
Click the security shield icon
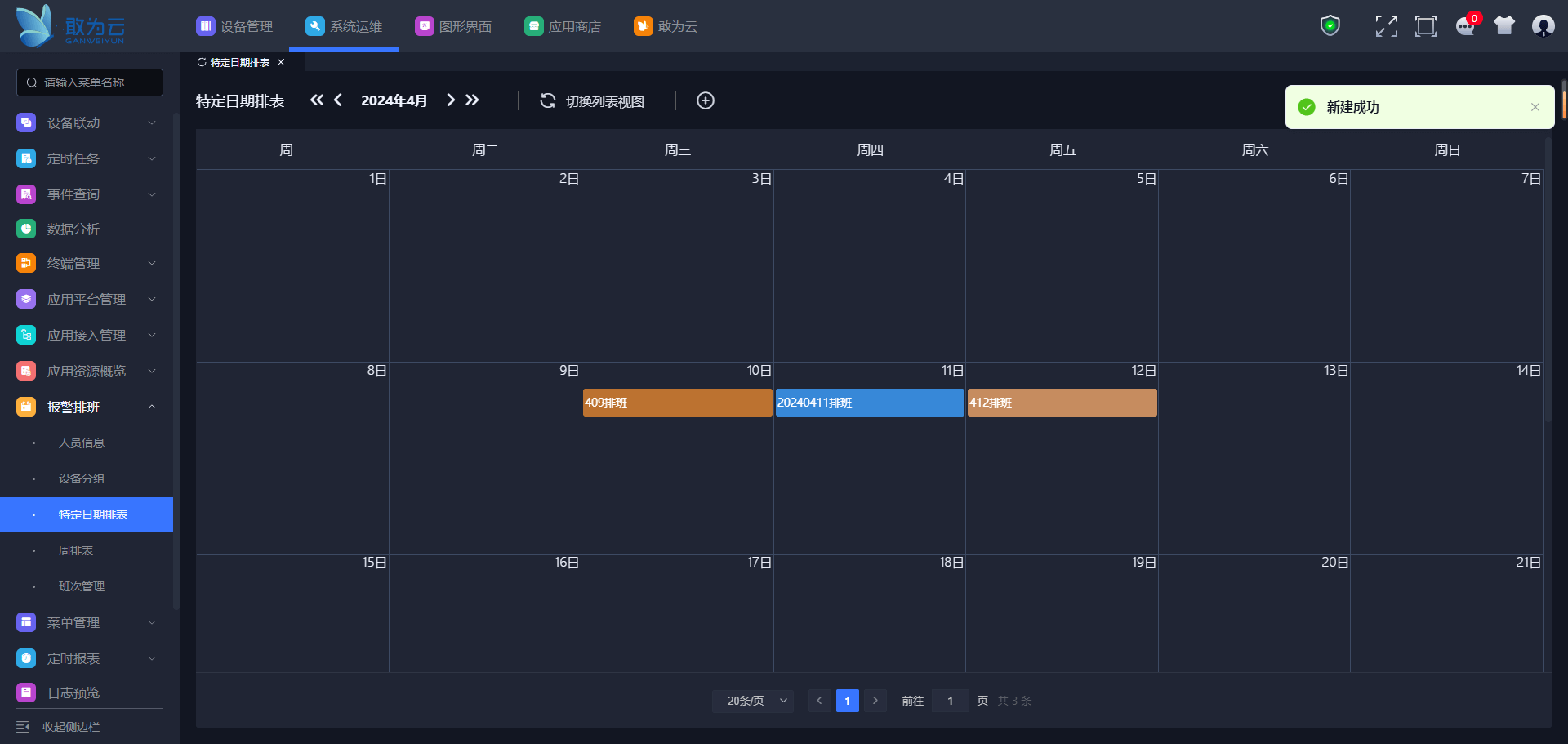pyautogui.click(x=1330, y=26)
